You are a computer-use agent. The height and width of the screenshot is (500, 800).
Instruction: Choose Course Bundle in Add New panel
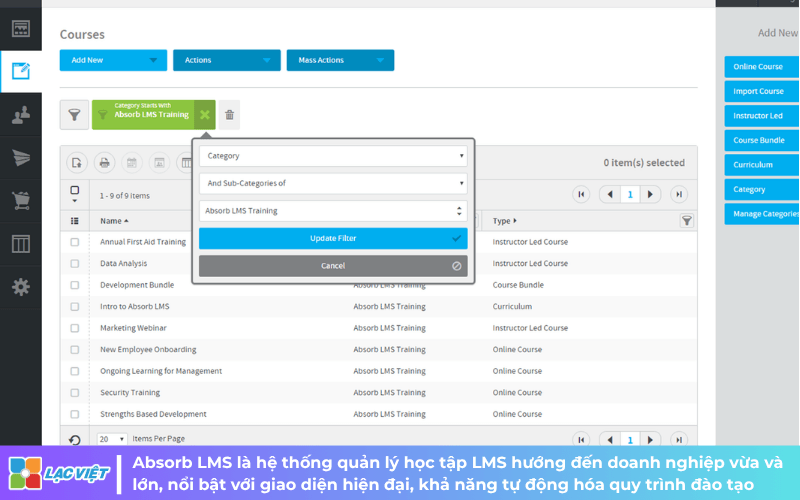click(x=762, y=140)
